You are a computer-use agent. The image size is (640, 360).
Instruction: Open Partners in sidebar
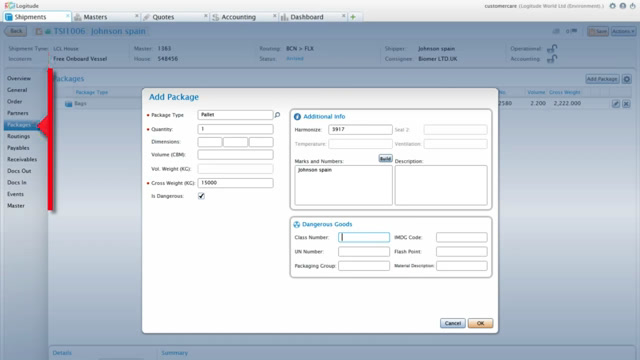(x=18, y=113)
